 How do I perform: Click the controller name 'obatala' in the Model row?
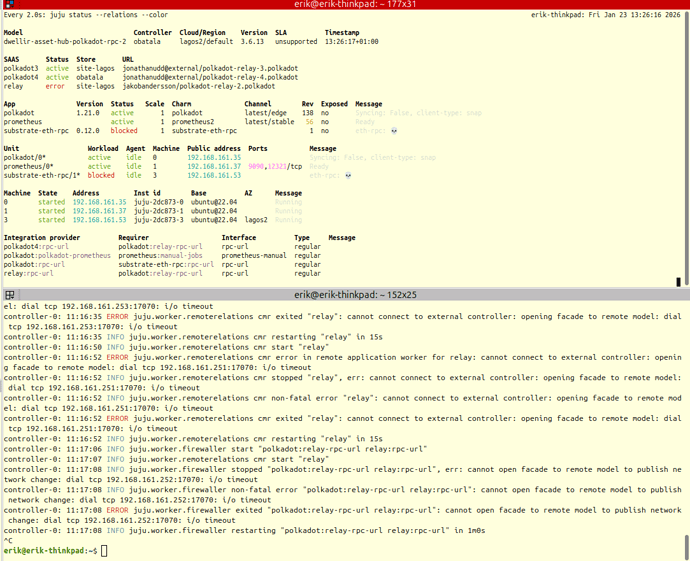tap(147, 42)
